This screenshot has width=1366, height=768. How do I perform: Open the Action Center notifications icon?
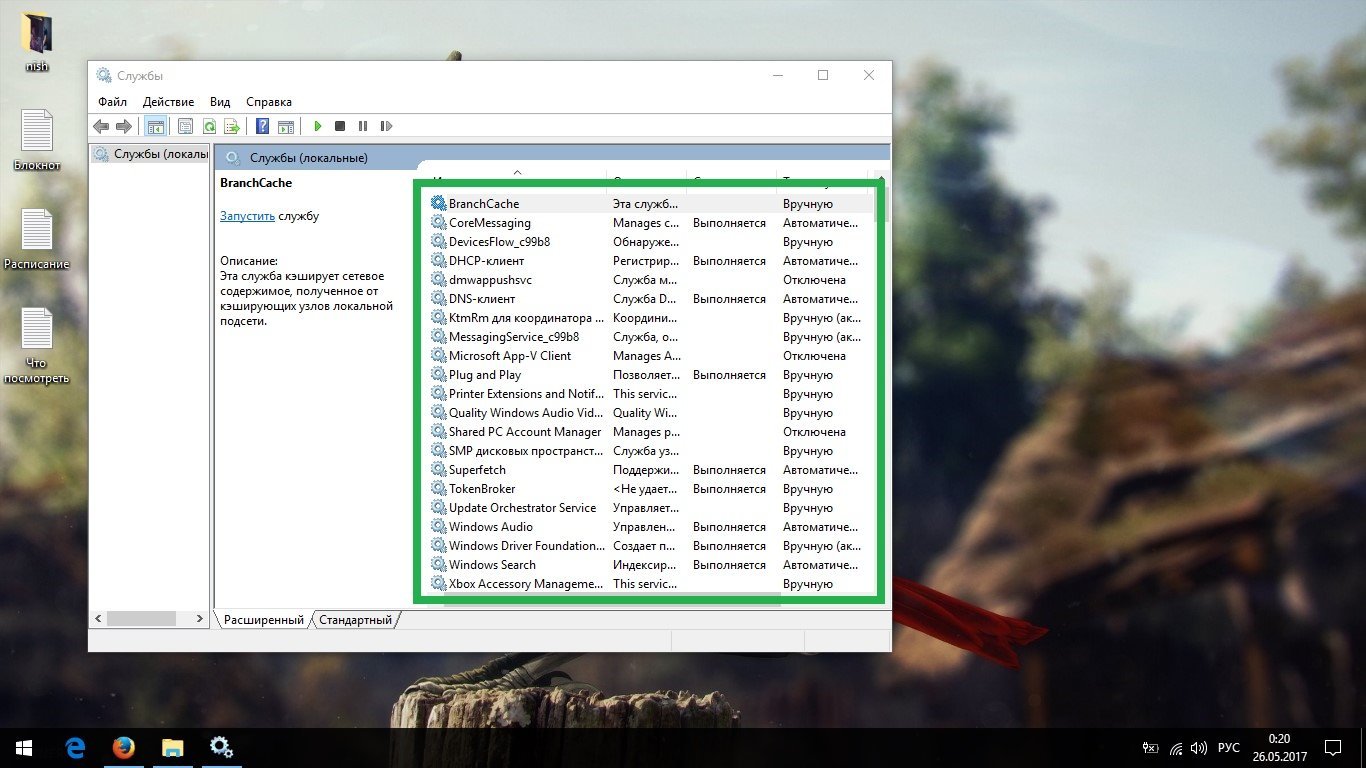[x=1333, y=748]
